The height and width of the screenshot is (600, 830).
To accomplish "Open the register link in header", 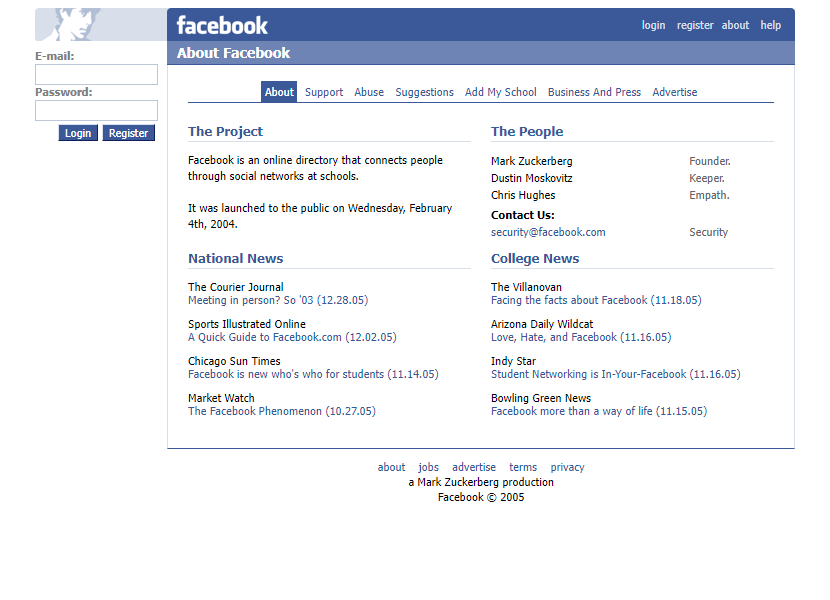I will pos(695,25).
